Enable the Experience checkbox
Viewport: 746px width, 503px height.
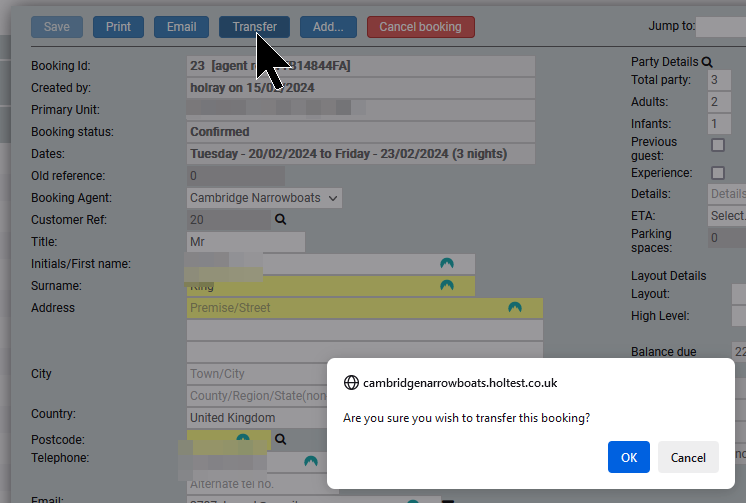(718, 173)
